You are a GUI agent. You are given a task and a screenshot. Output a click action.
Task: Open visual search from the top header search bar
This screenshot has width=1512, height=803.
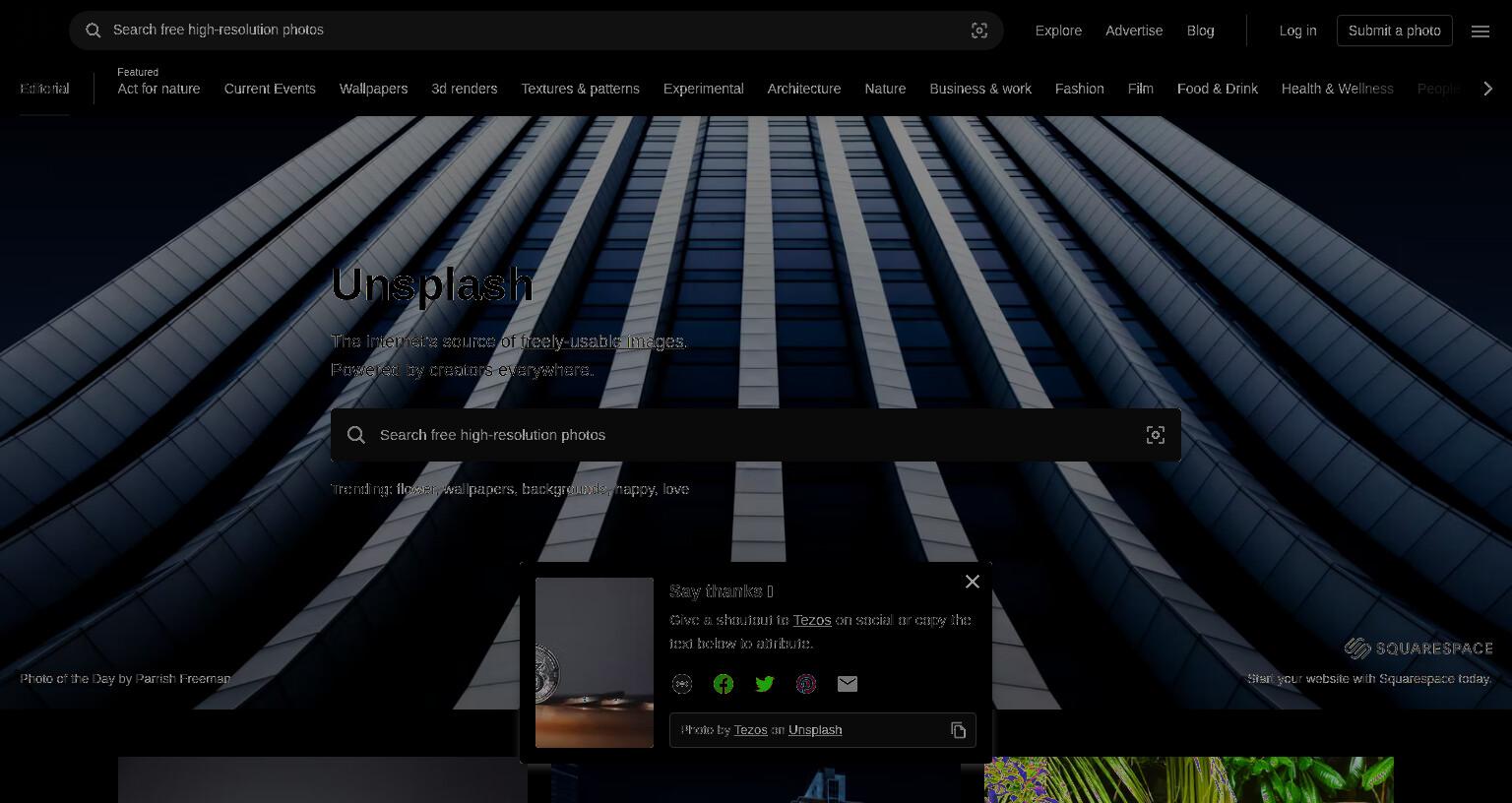pos(979,31)
